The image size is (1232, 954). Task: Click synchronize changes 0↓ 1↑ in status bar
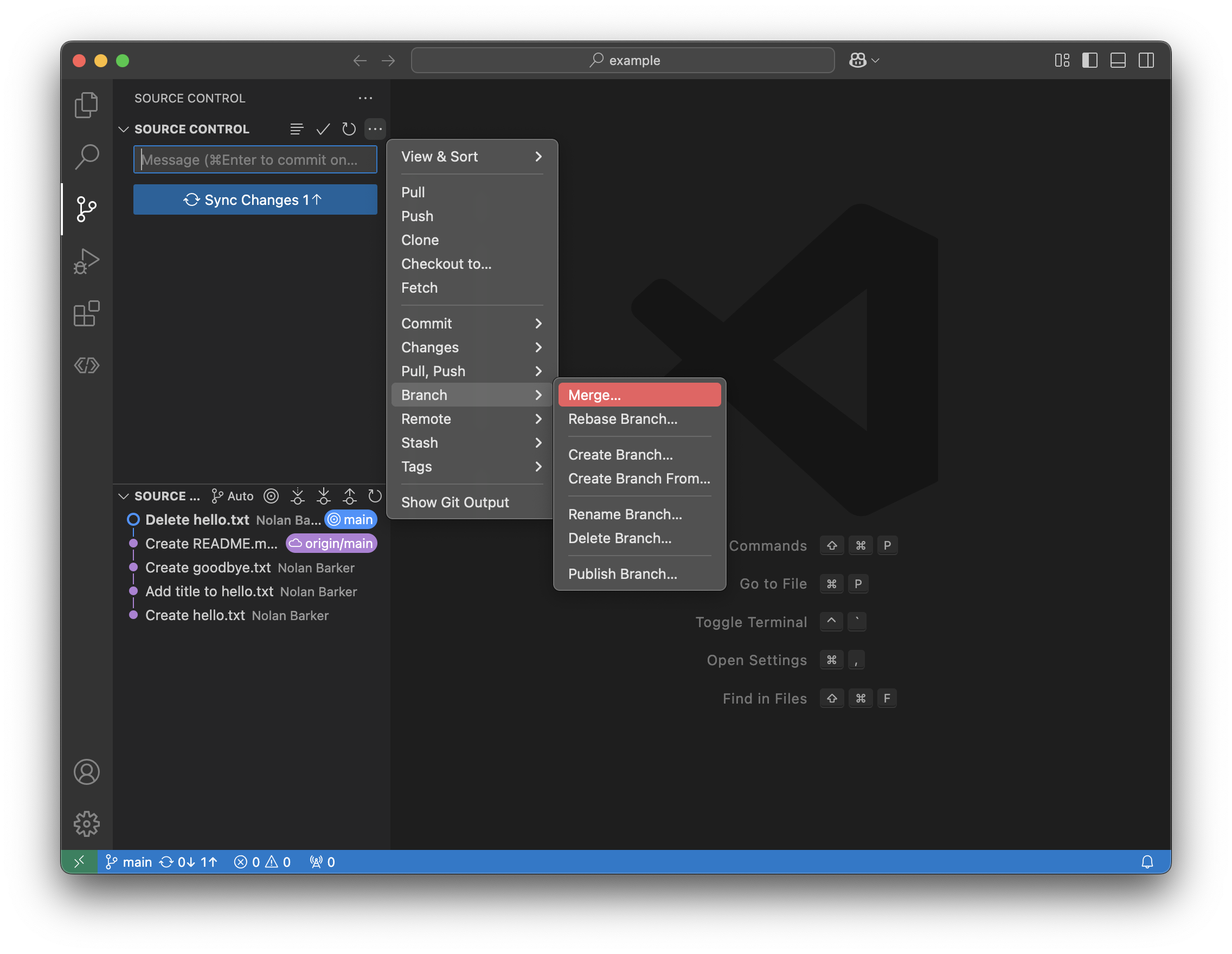[188, 861]
